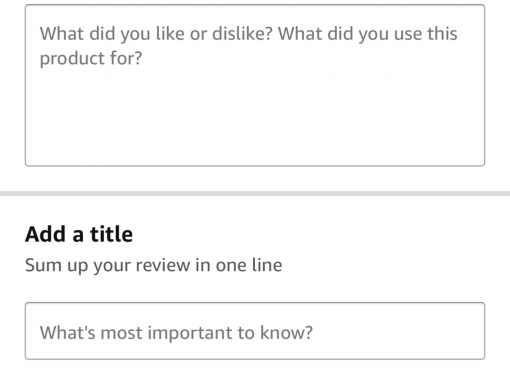Place cursor in the written review field
The image size is (510, 382).
click(255, 85)
